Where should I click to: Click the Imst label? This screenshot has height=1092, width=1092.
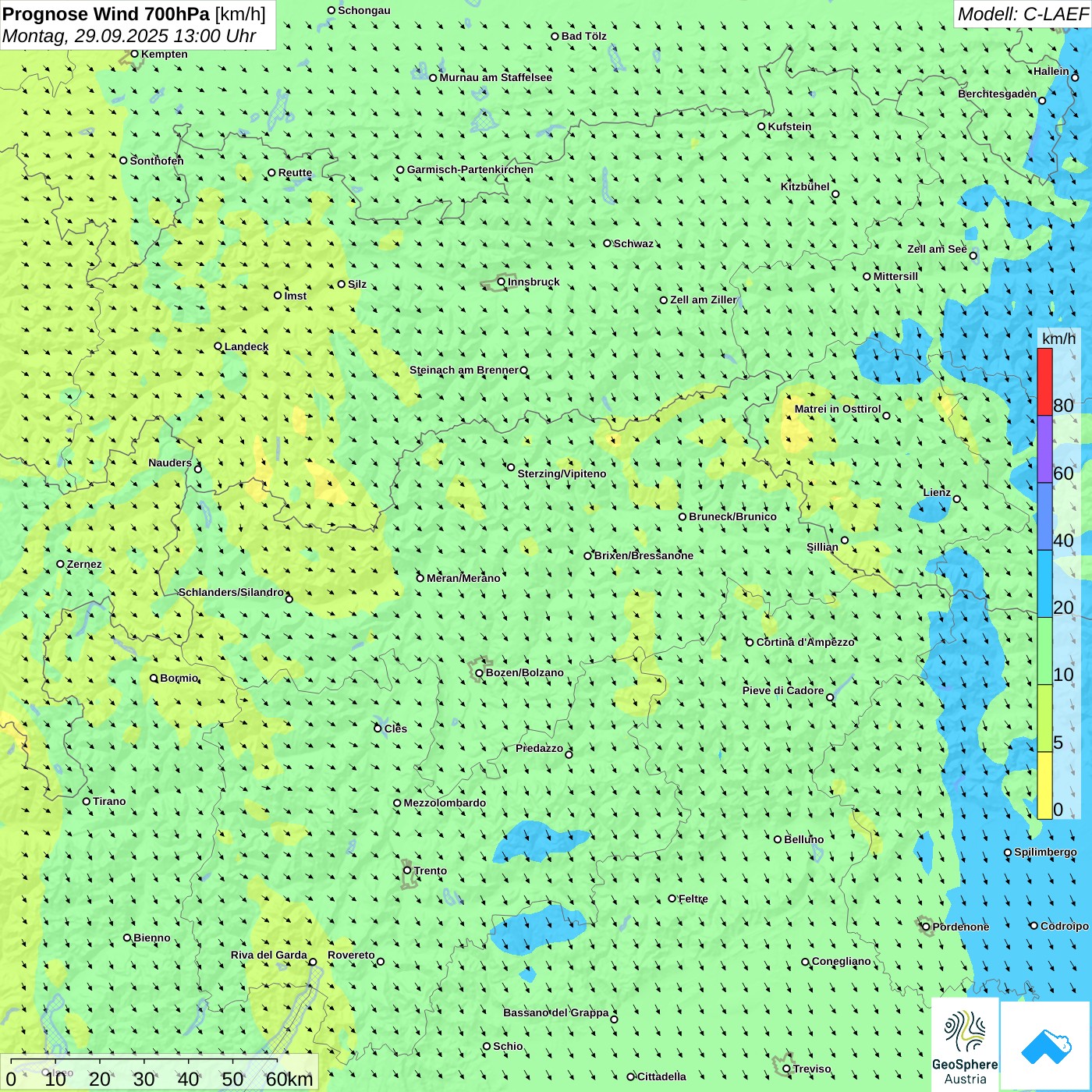[296, 296]
